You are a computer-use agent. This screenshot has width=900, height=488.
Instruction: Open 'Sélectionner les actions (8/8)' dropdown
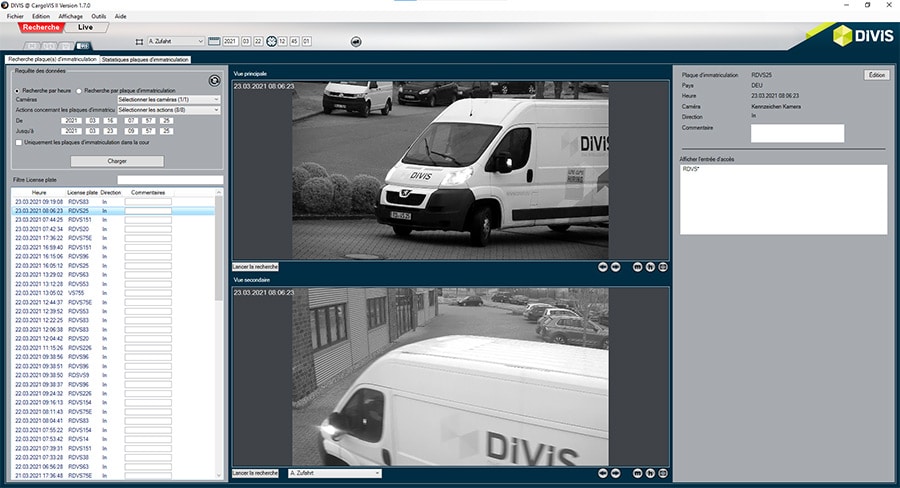click(x=168, y=110)
